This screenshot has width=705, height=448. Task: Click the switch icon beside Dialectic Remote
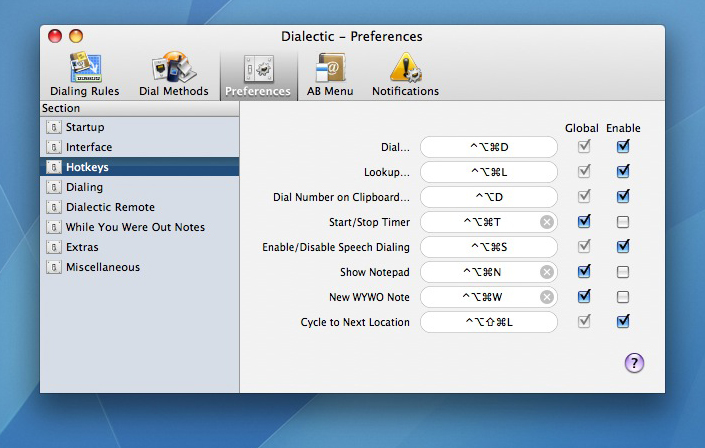(54, 207)
